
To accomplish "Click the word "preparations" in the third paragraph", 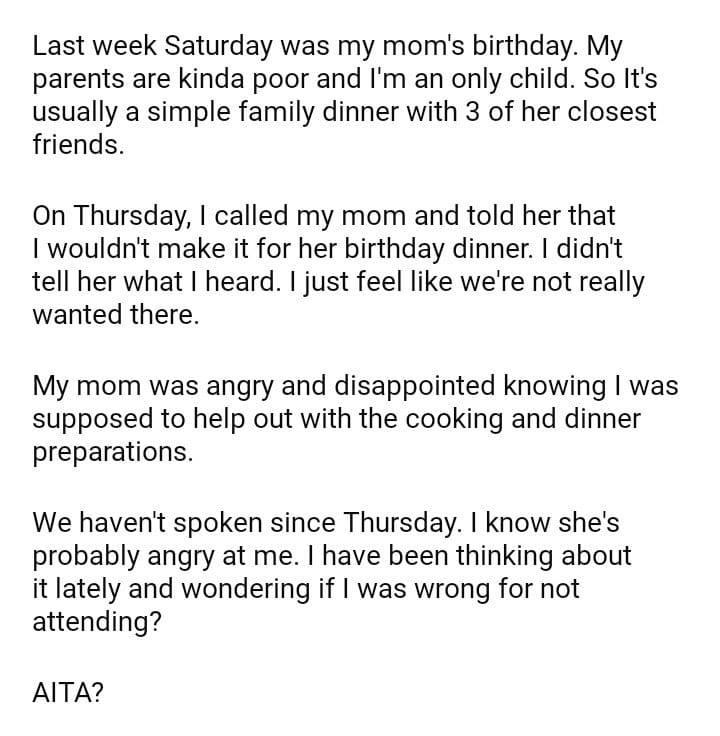I will pos(111,452).
